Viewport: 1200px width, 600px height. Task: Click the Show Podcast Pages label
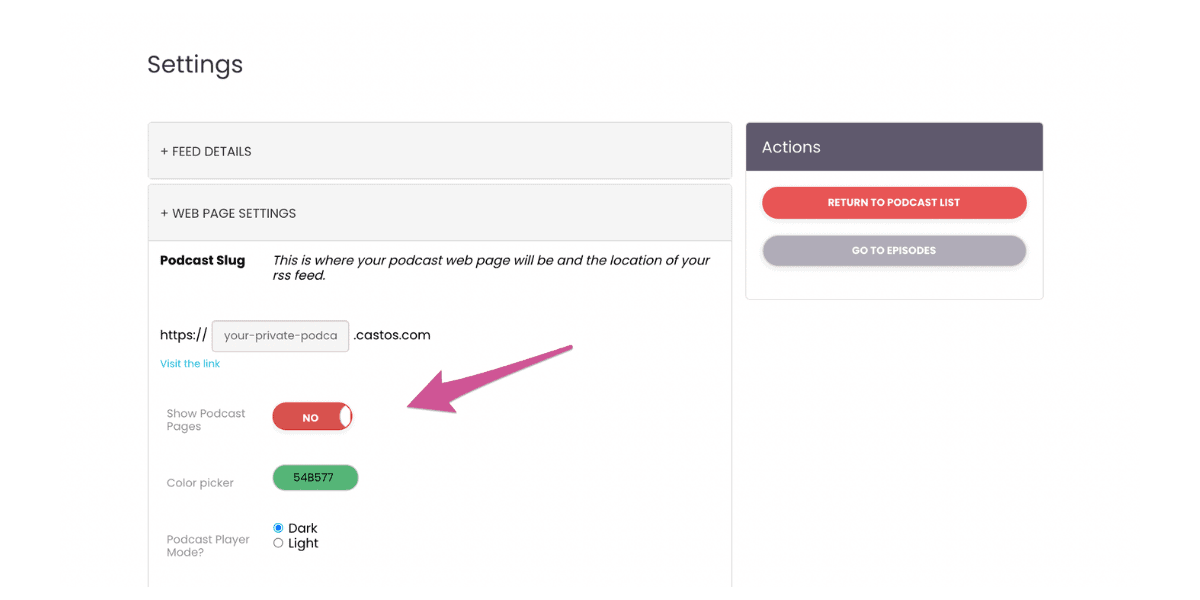point(206,420)
